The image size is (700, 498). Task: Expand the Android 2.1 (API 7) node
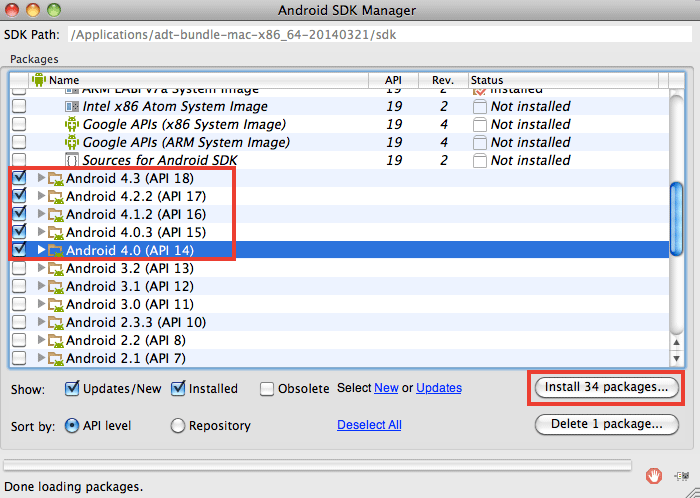[x=41, y=358]
